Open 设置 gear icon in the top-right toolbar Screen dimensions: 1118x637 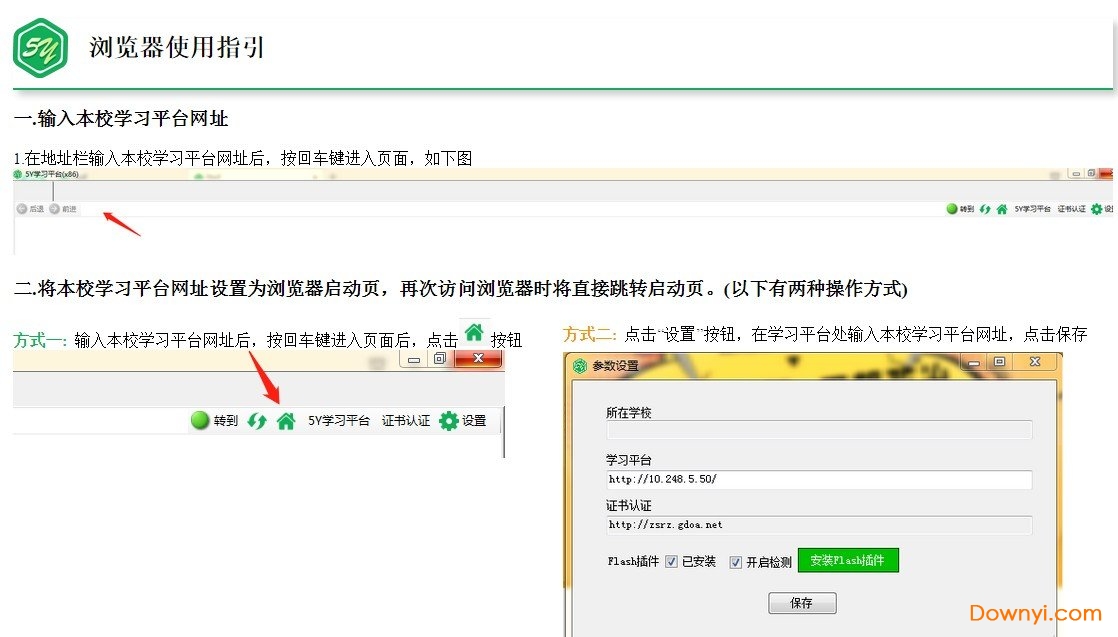(x=1097, y=208)
